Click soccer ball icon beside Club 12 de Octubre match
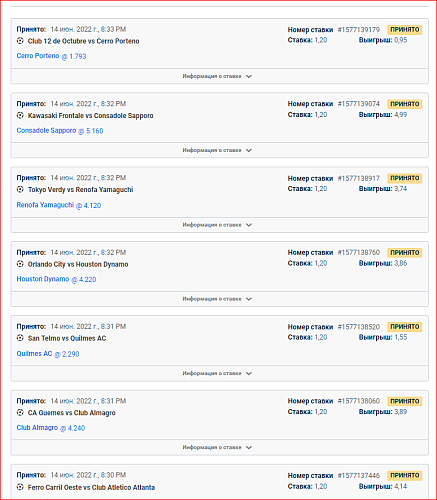Image resolution: width=437 pixels, height=500 pixels. (x=20, y=41)
